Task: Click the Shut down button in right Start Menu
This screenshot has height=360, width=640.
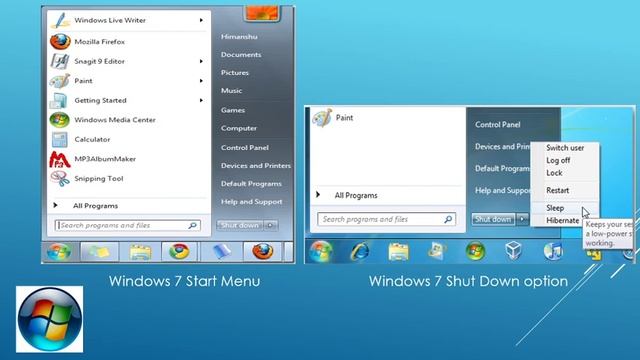Action: coord(493,219)
